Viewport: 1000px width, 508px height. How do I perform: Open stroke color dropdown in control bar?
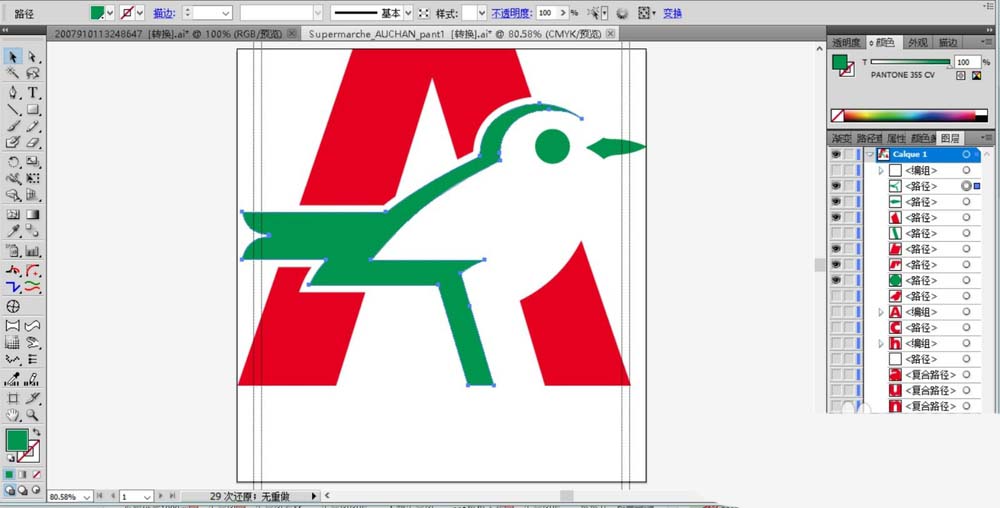click(140, 13)
